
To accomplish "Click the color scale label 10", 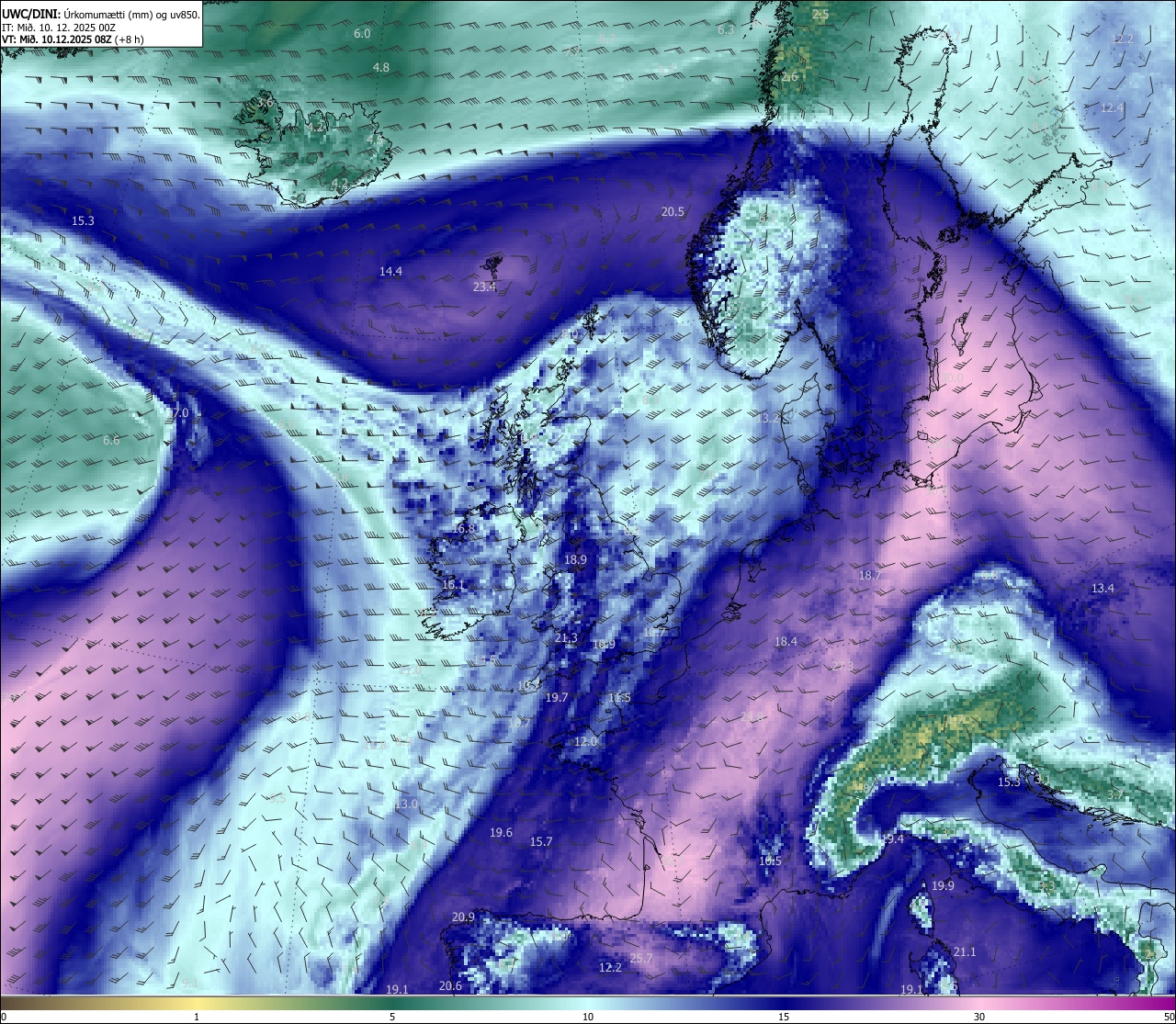I will (588, 1017).
